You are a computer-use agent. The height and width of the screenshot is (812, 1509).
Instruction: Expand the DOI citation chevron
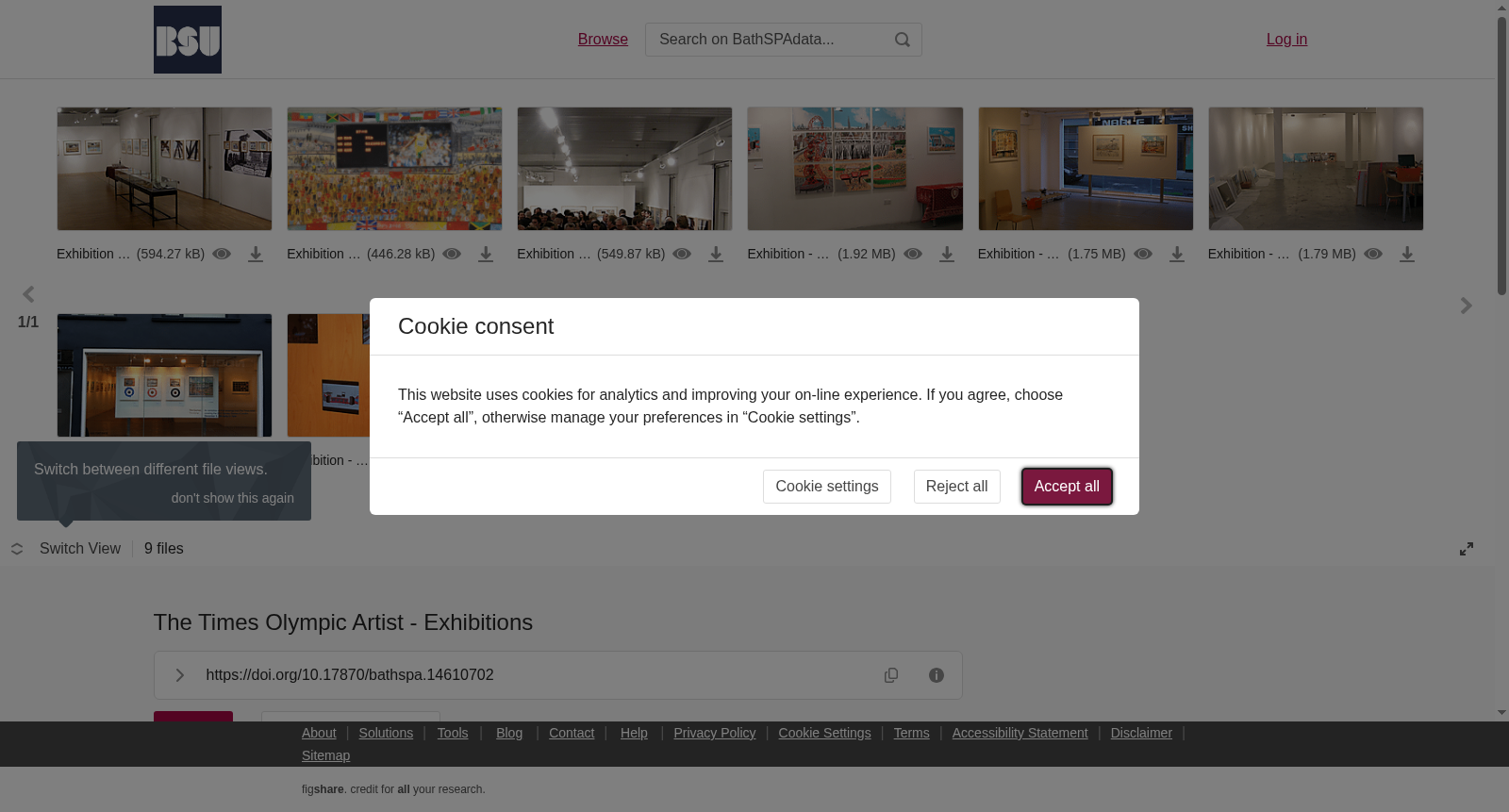(x=180, y=675)
